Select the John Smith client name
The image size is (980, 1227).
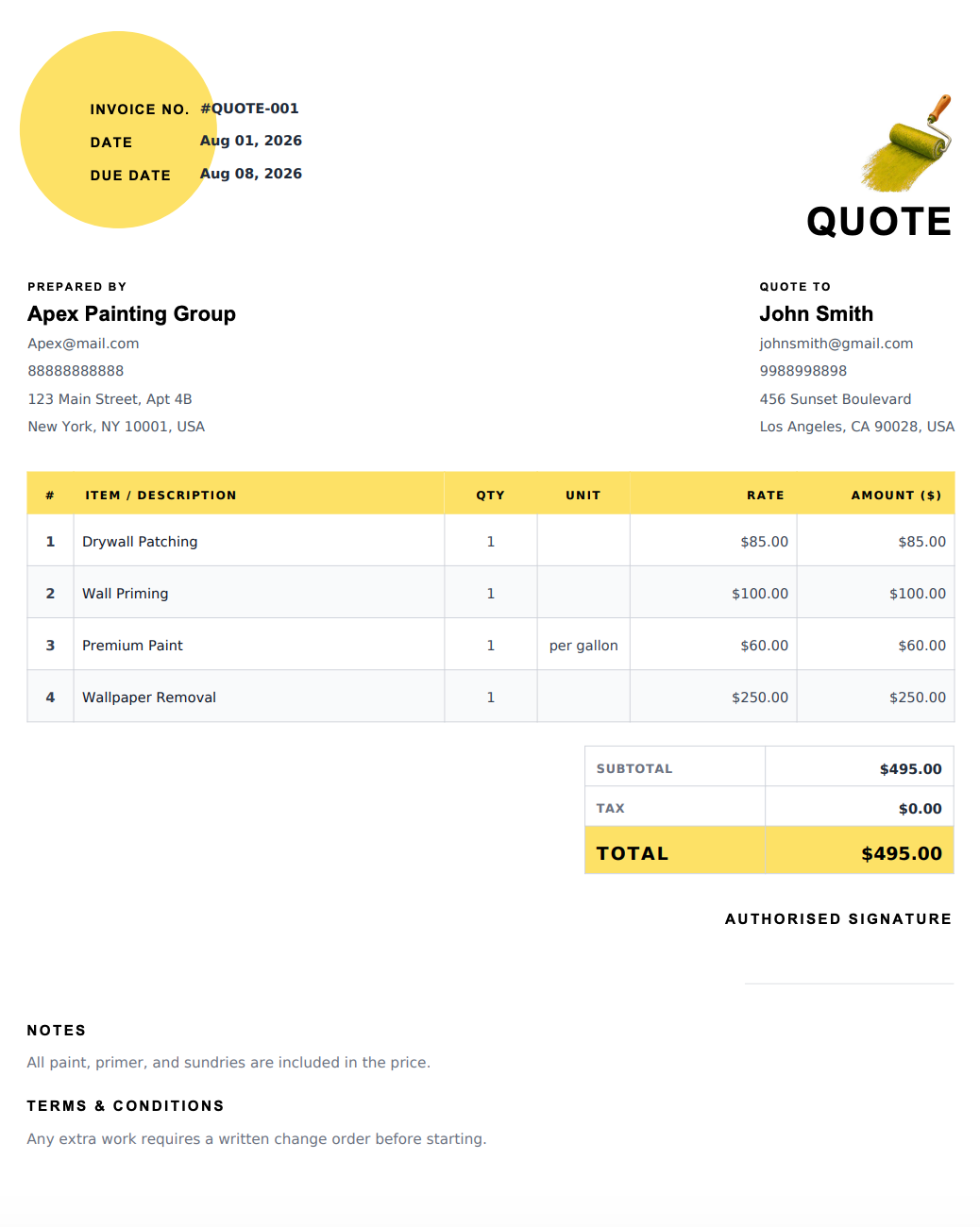817,313
